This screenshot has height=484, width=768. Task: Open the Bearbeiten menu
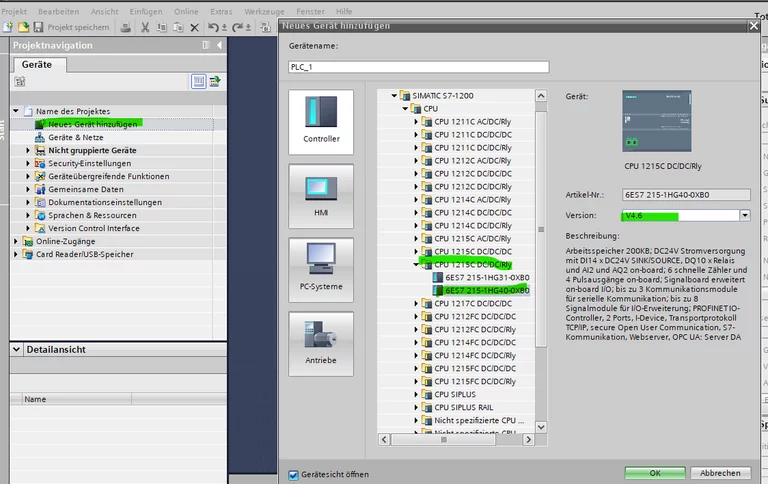(59, 11)
